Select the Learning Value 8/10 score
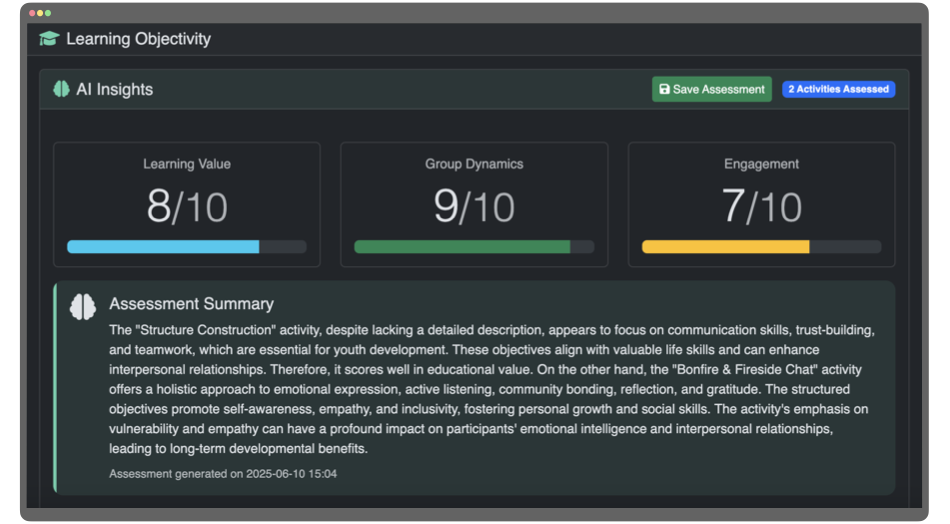950x524 pixels. (187, 206)
